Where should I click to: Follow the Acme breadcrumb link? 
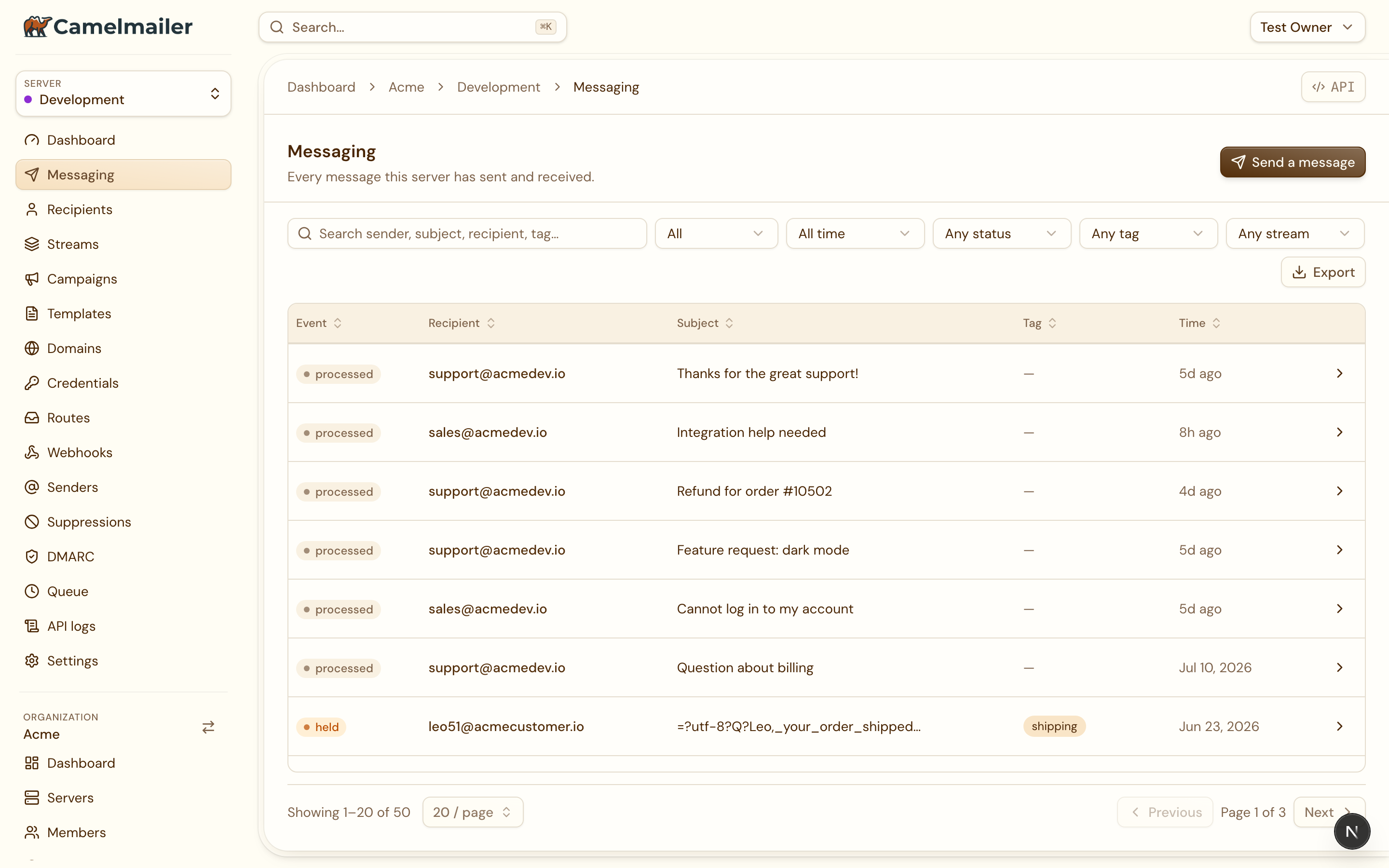(407, 87)
